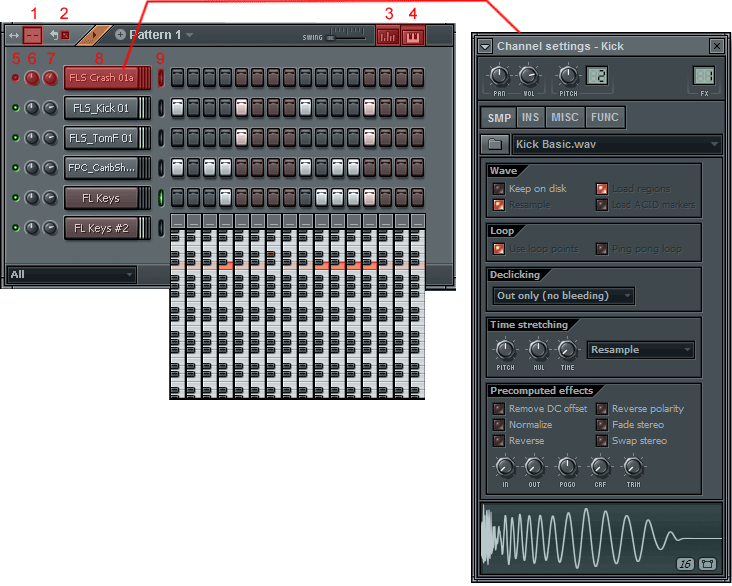
Task: Click the Channel settings VOL knob
Action: 528,76
